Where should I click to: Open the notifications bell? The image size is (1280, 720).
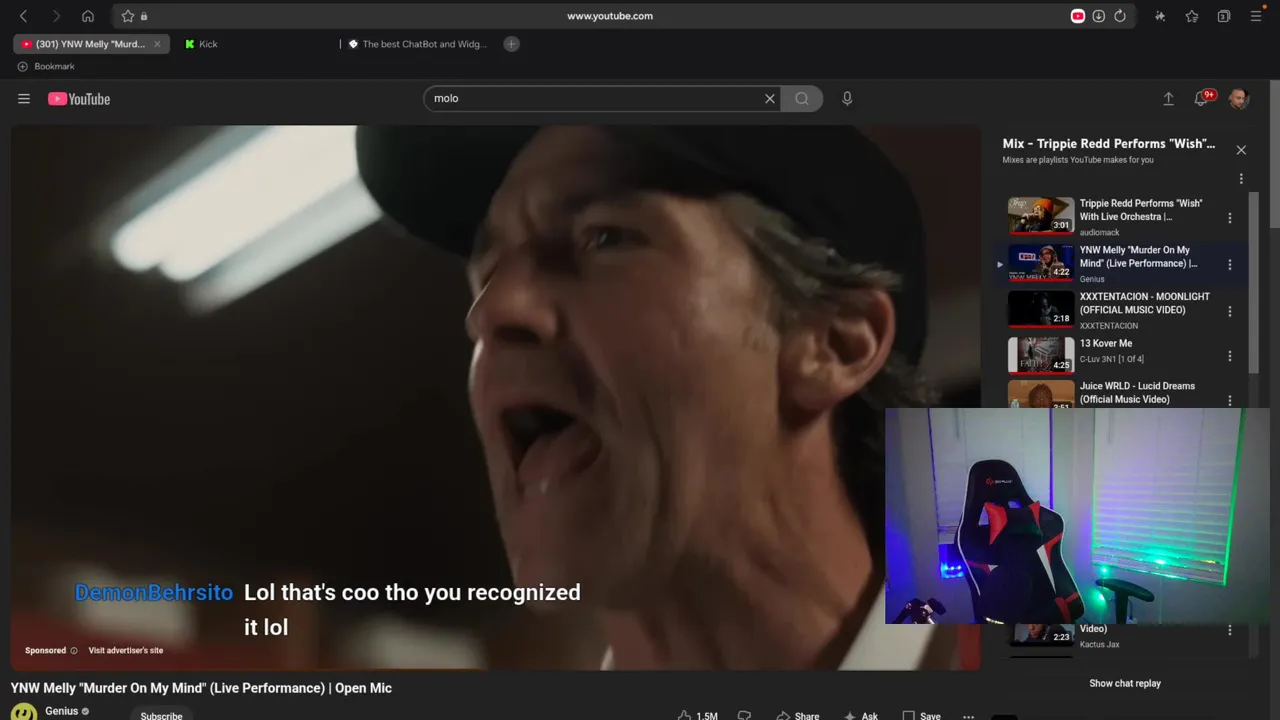point(1201,98)
